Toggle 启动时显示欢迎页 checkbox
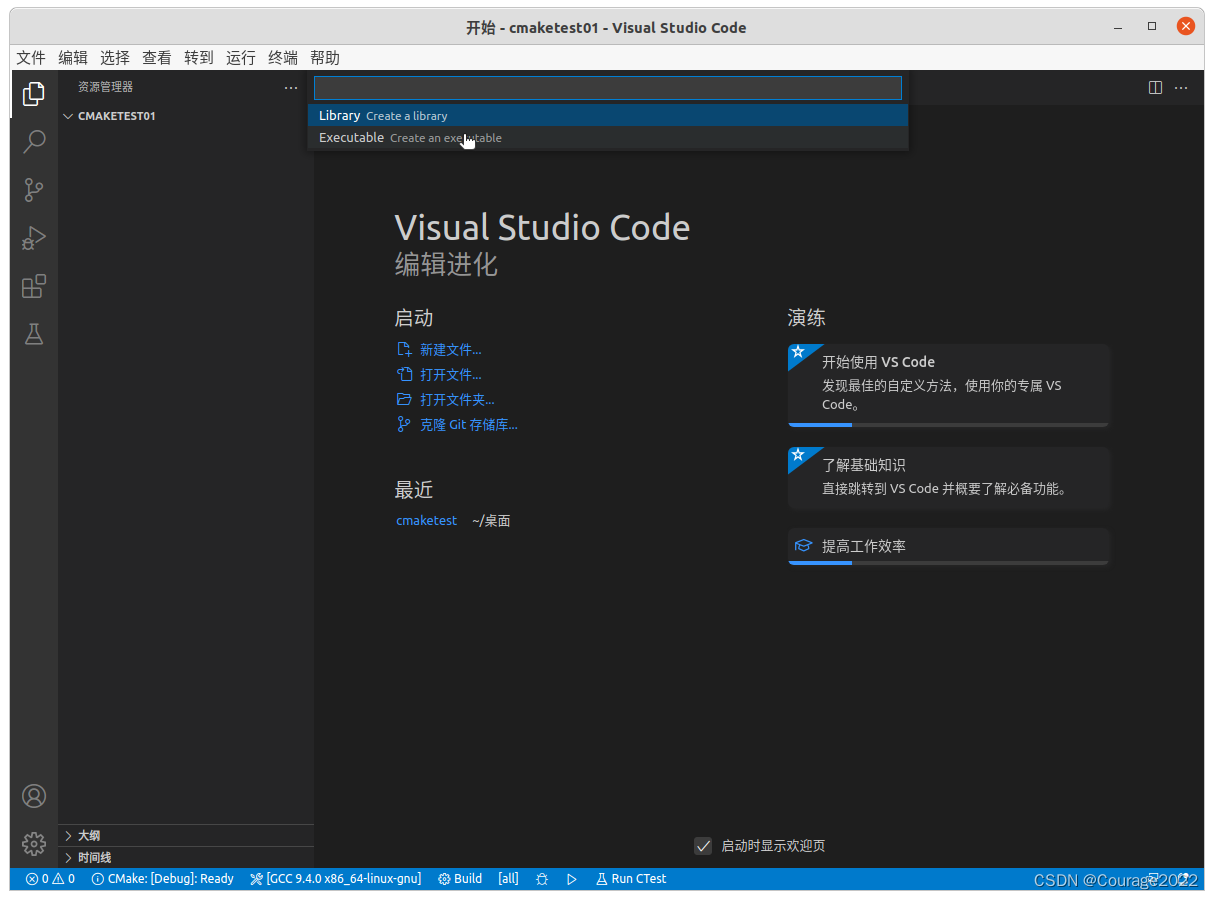The image size is (1214, 900). 703,846
